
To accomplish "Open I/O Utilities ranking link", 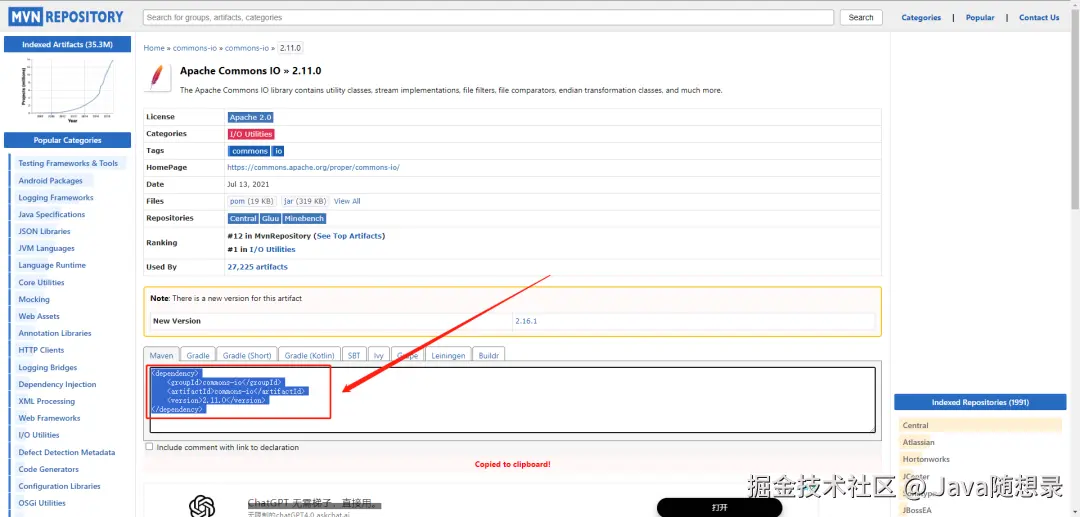I will tap(272, 250).
